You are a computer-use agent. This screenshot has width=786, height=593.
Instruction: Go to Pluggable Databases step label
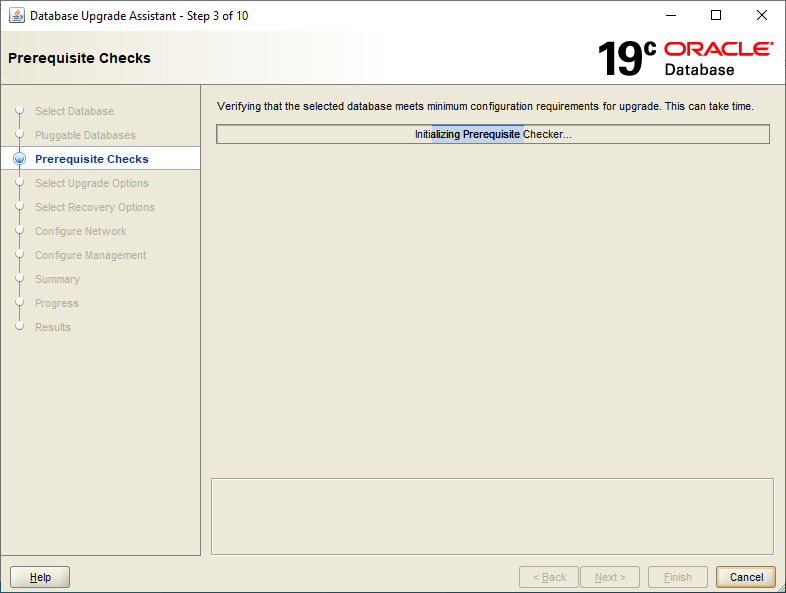(85, 135)
